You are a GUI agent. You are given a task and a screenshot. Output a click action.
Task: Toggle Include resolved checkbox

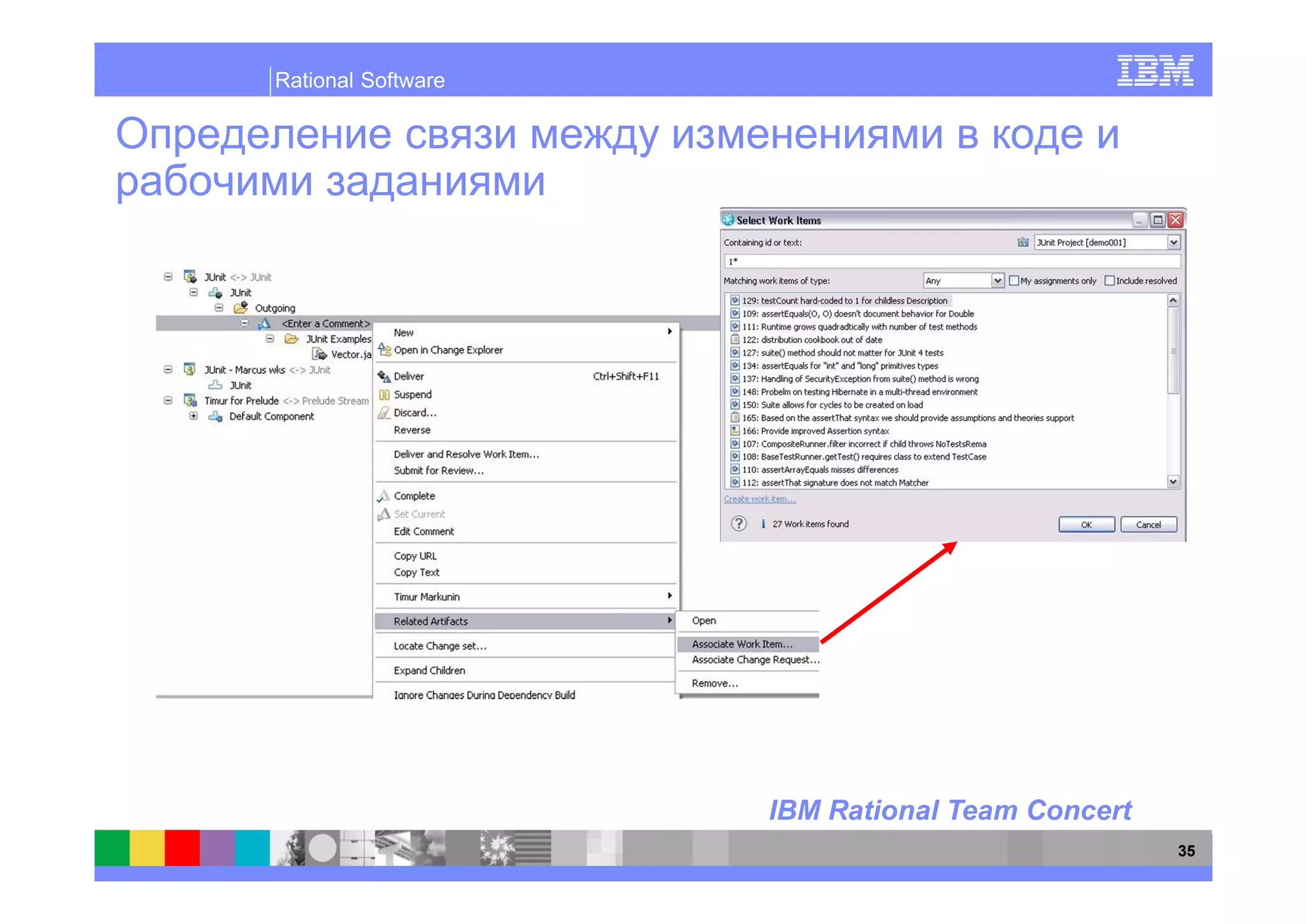pos(1110,281)
